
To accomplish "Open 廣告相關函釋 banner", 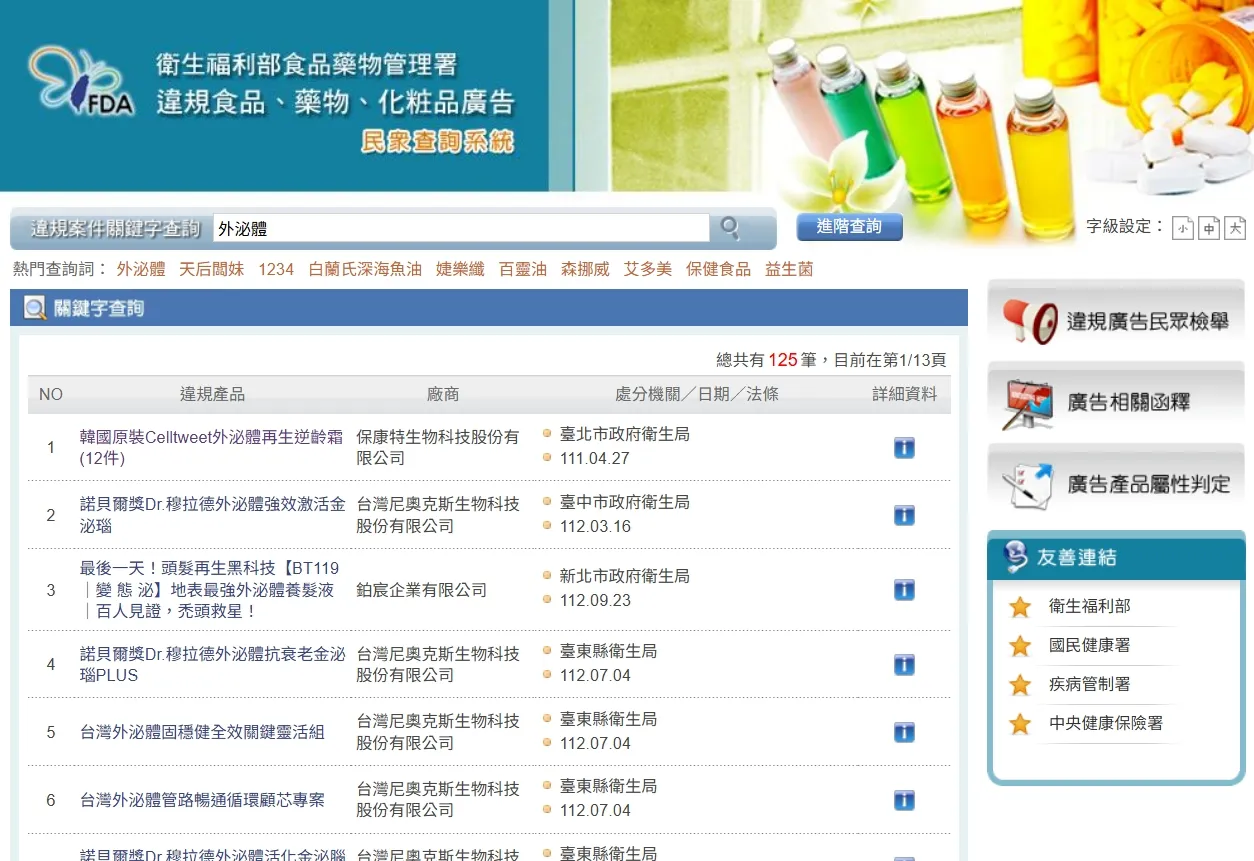I will point(1116,403).
